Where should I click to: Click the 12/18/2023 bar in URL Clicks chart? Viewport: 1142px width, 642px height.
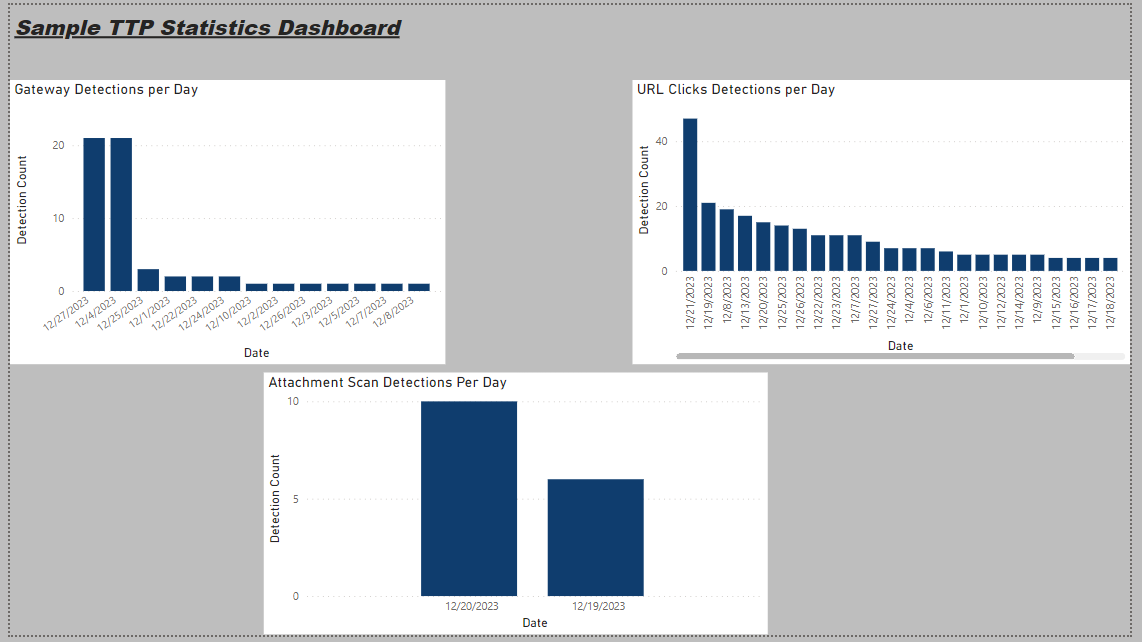click(1110, 265)
